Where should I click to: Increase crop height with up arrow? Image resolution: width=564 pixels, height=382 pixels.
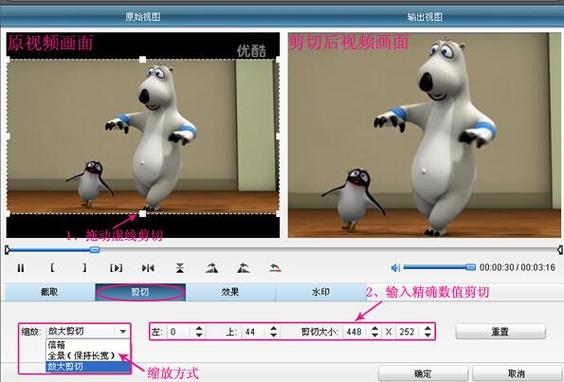(428, 329)
